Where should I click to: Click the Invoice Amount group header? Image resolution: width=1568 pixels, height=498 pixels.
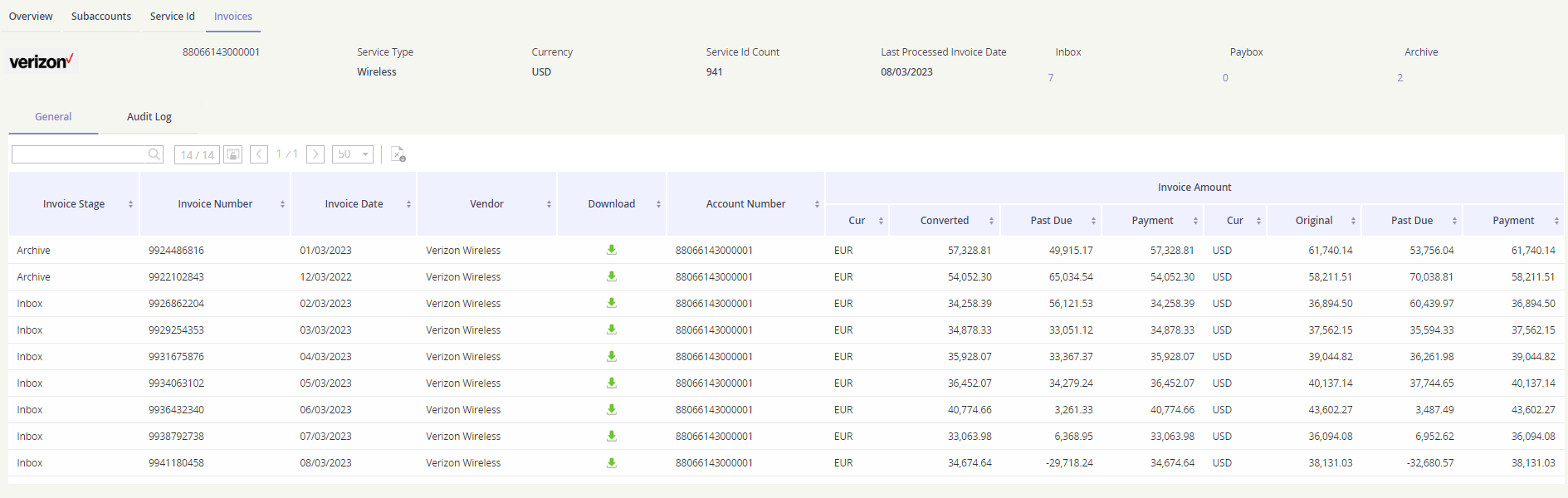[1194, 188]
